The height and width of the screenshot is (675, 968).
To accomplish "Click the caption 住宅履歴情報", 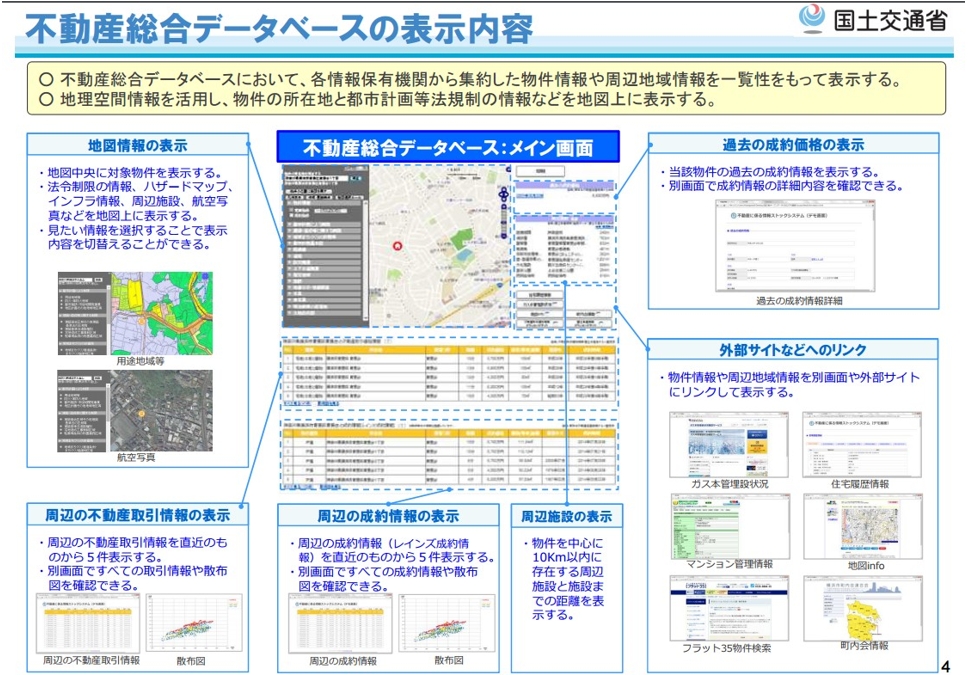I will (x=860, y=484).
